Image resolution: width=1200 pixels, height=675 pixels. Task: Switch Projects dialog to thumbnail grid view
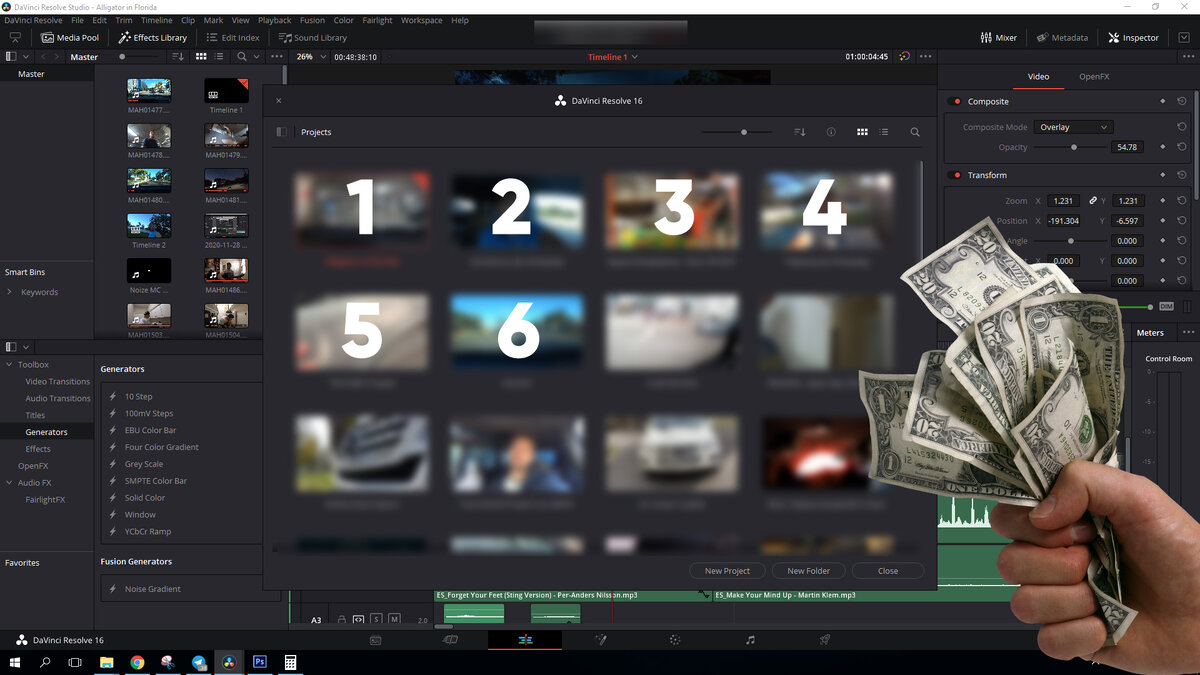tap(862, 132)
